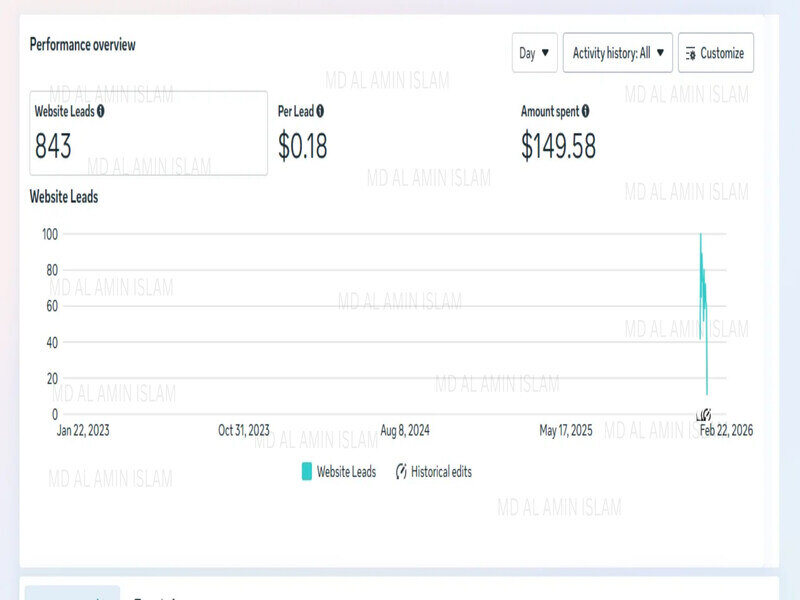This screenshot has height=600, width=800.
Task: Click the arrow on the Day selector
Action: [545, 53]
